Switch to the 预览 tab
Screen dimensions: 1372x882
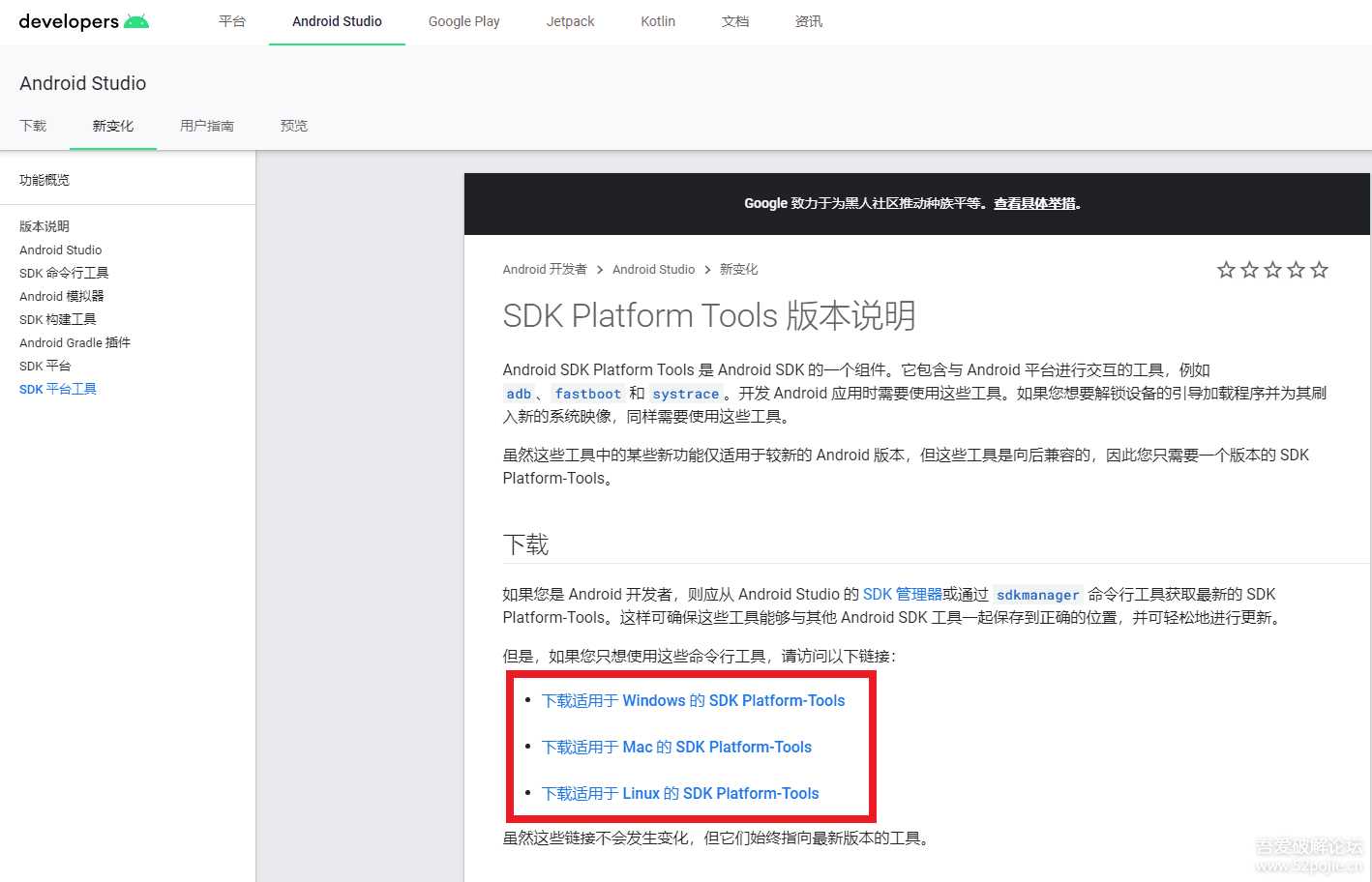(293, 125)
